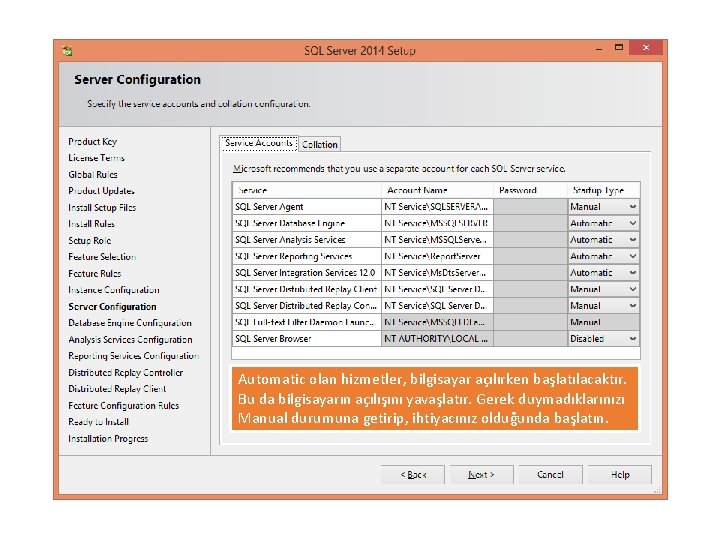Select the SQL Server Database Engine service cell

pos(307,223)
